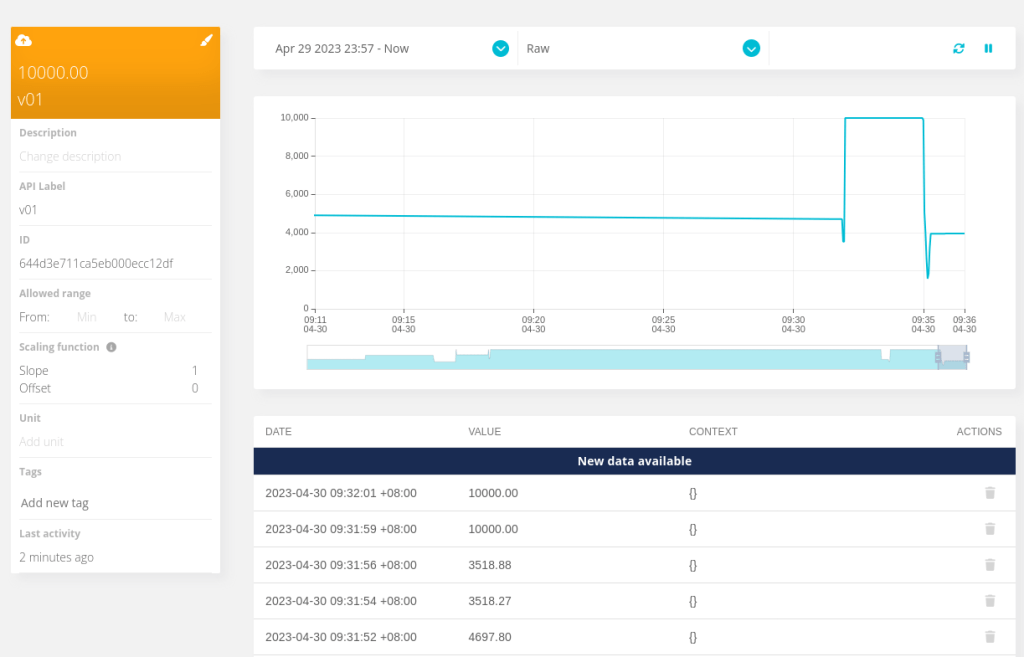Click the DATE column header

pos(277,431)
